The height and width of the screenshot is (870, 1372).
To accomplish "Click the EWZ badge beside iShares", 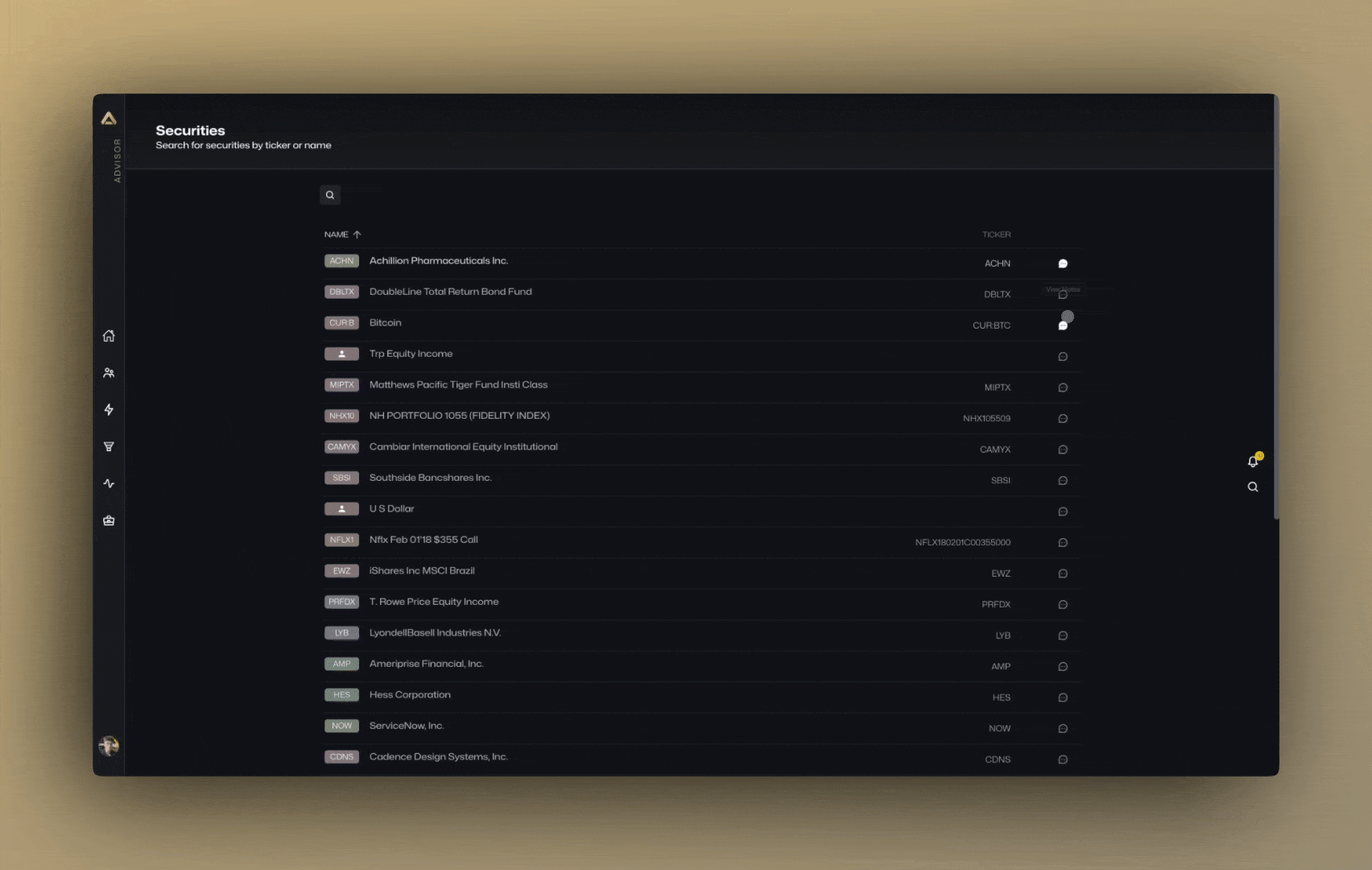I will coord(341,571).
